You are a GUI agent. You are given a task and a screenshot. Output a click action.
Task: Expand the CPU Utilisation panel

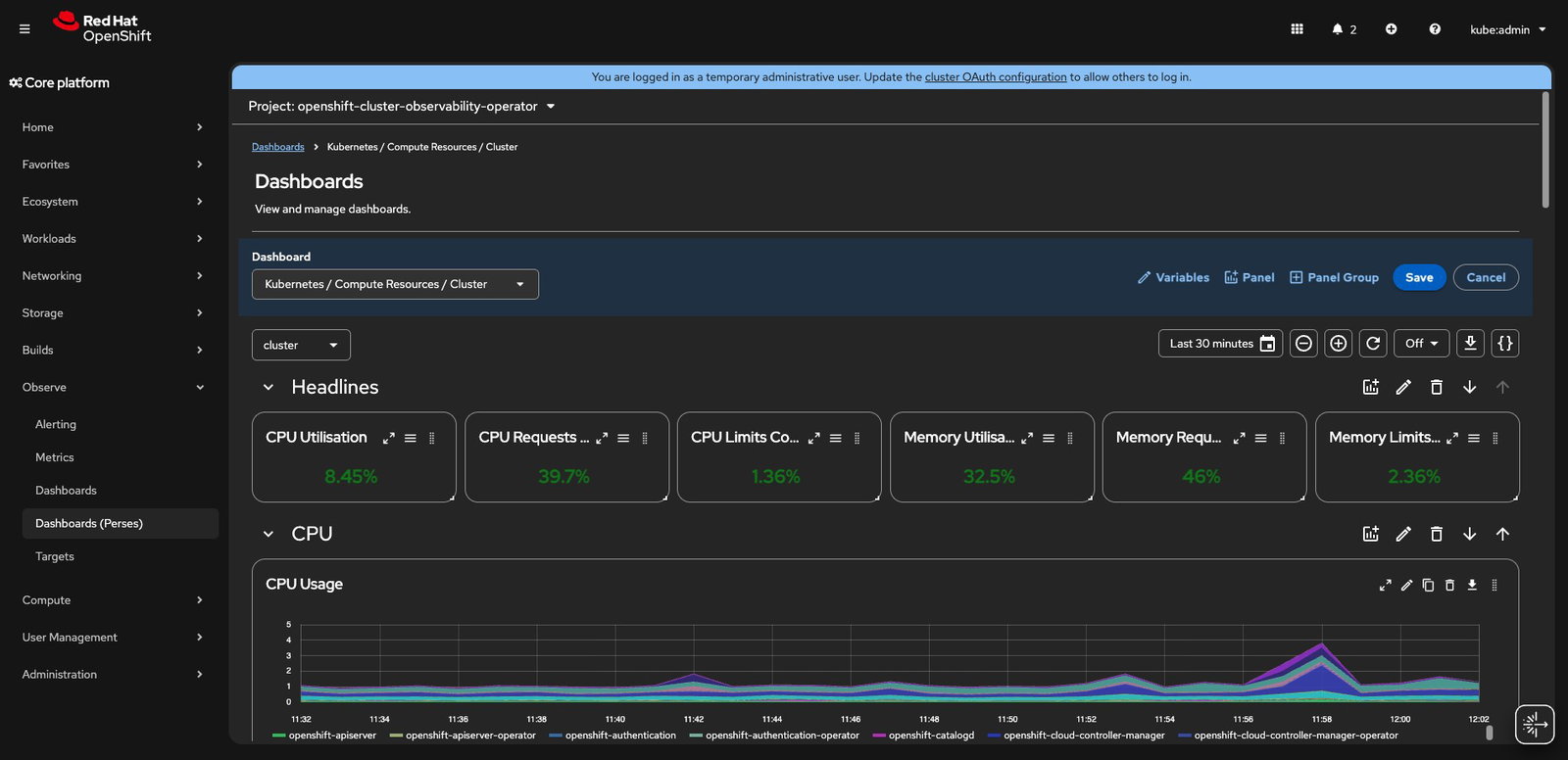(388, 438)
